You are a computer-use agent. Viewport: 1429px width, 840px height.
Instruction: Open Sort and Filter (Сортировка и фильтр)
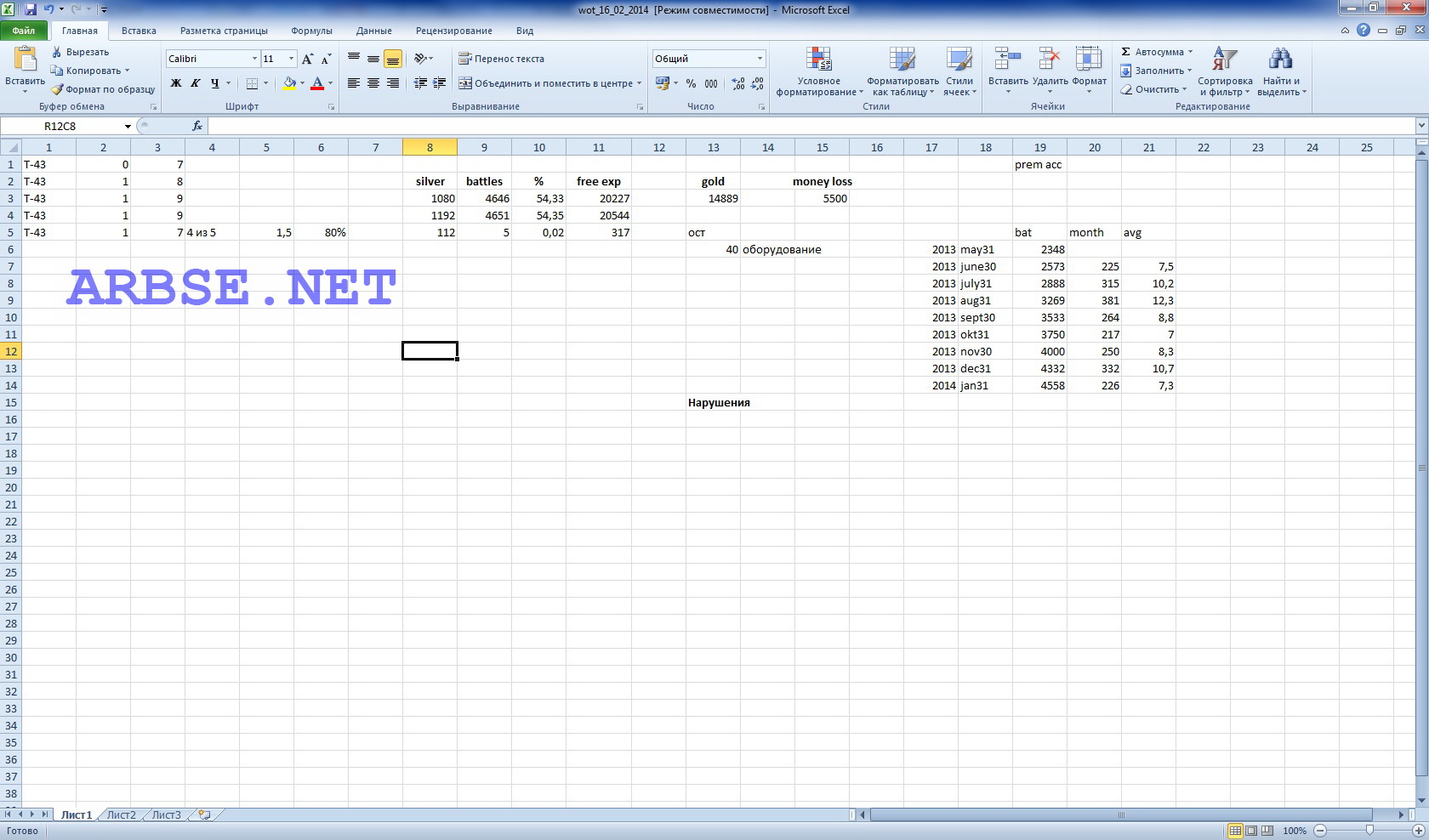click(1225, 72)
